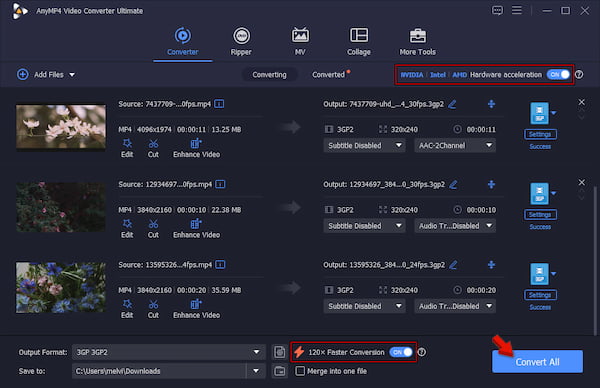Toggle Hardware acceleration switch off
Image resolution: width=600 pixels, height=388 pixels.
click(x=558, y=75)
